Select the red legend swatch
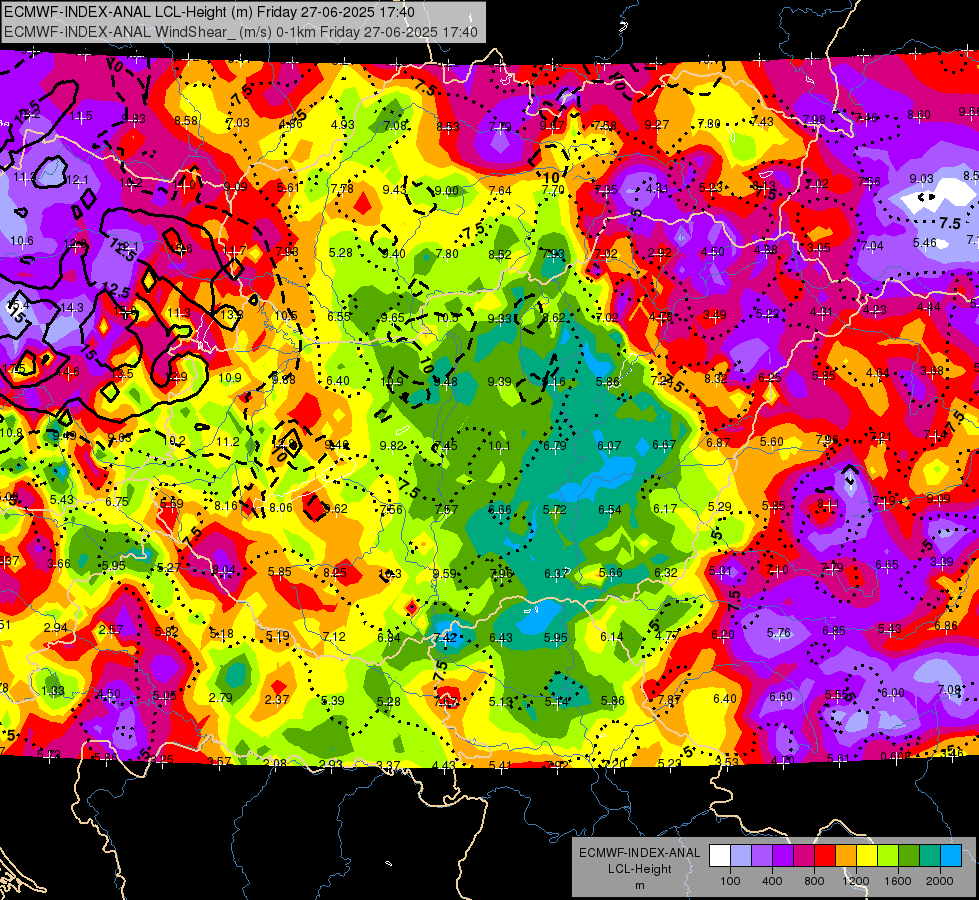Image resolution: width=979 pixels, height=900 pixels. click(x=825, y=856)
